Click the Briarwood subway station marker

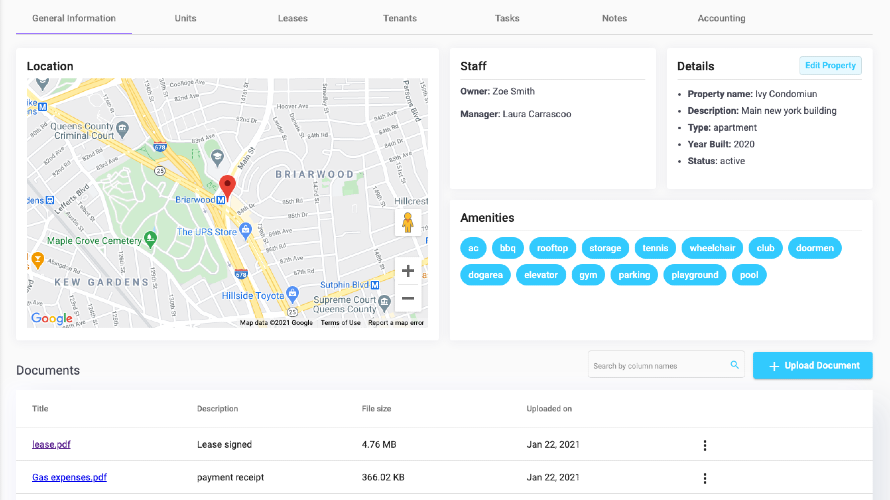point(221,200)
